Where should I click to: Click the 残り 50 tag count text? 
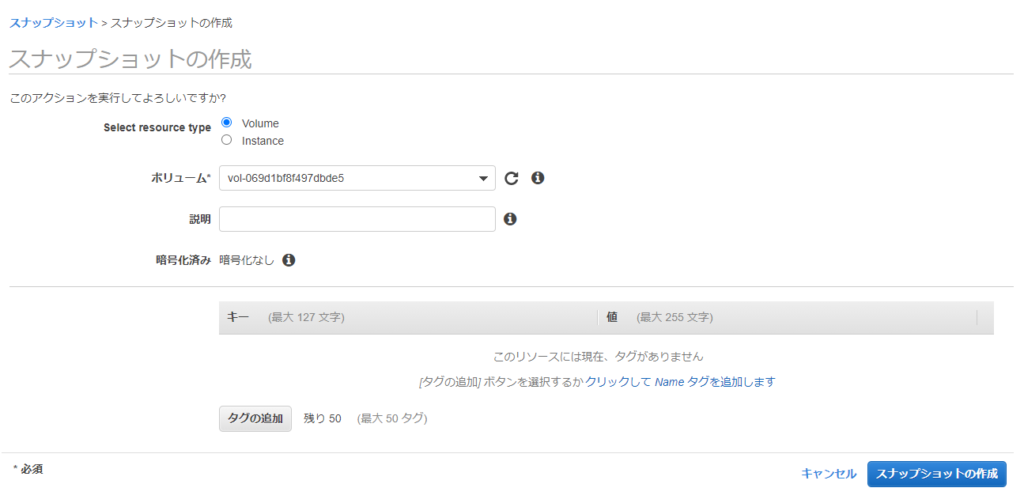pos(323,419)
